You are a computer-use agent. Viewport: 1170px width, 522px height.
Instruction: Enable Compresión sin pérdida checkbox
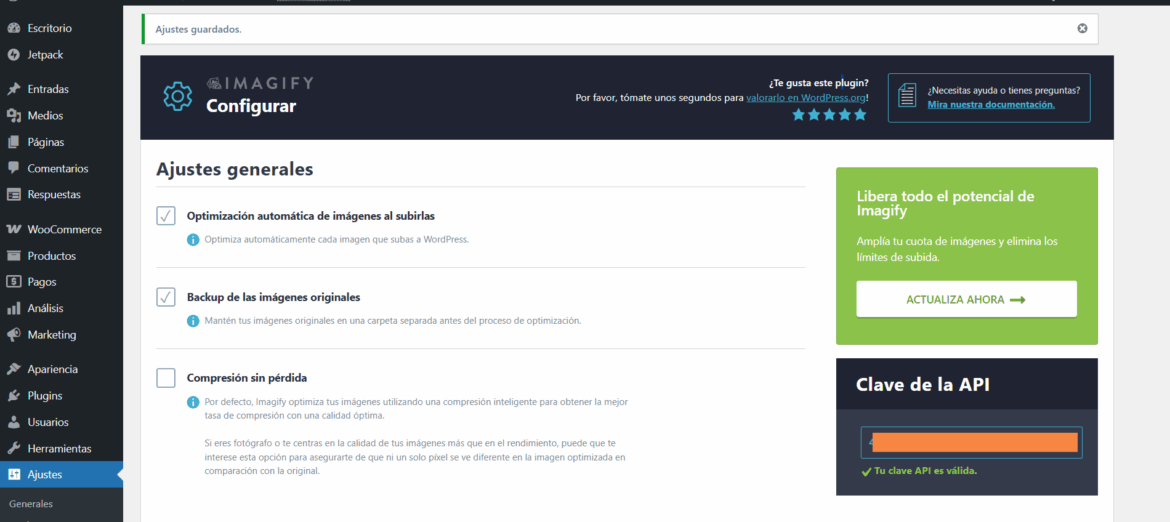[x=166, y=378]
